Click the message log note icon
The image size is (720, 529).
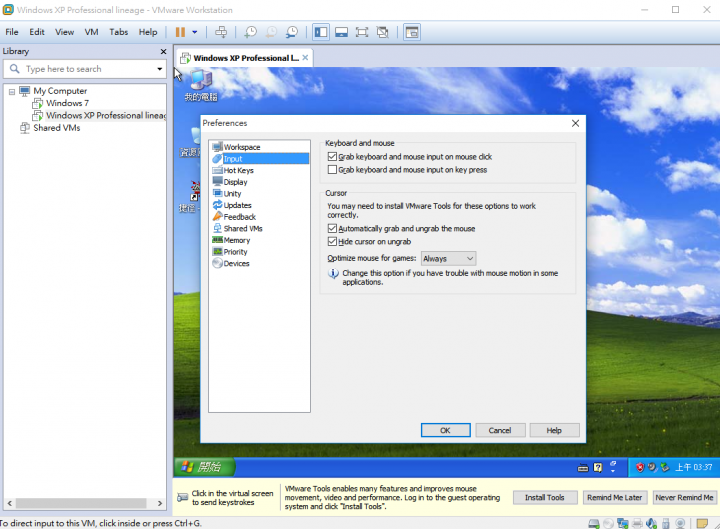[x=702, y=523]
